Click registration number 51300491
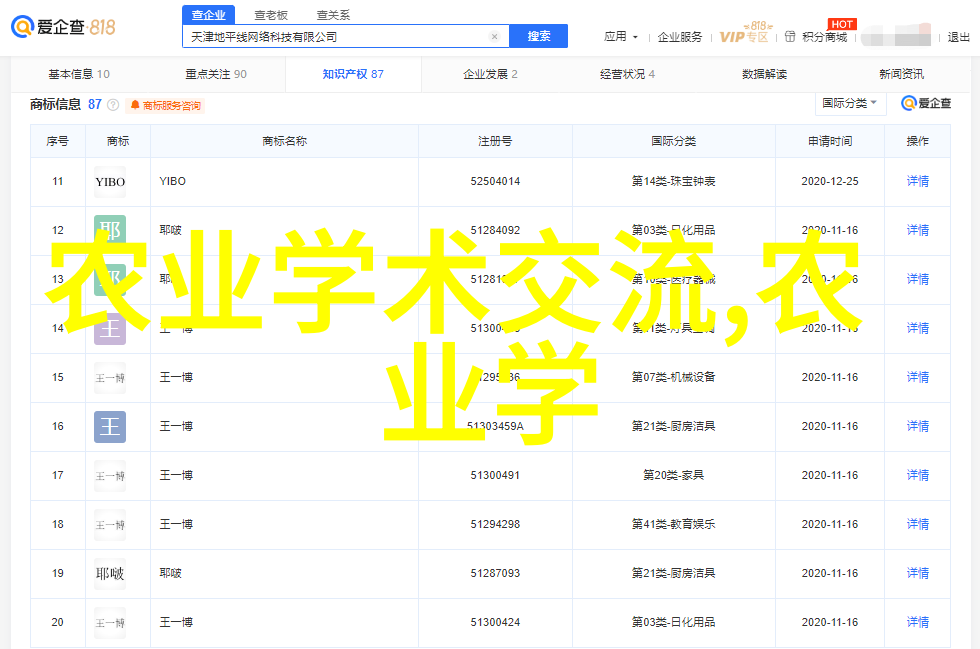This screenshot has height=649, width=980. point(495,475)
